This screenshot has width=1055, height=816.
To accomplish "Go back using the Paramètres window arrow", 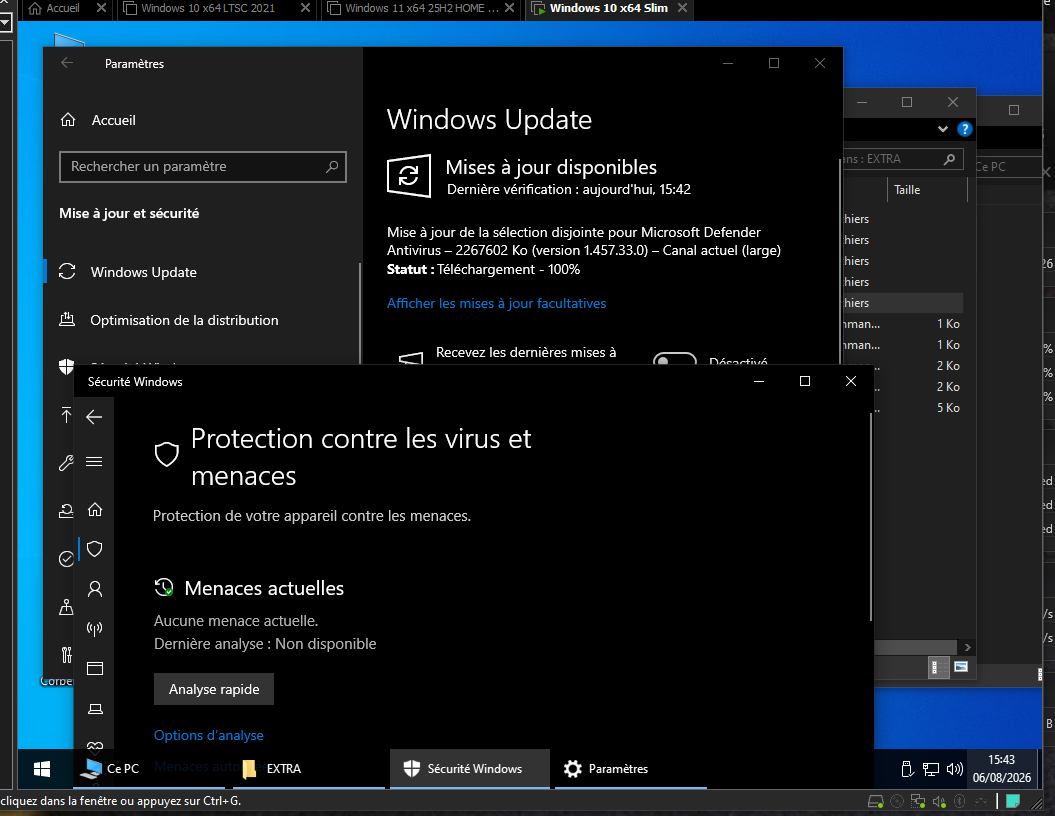I will point(67,63).
